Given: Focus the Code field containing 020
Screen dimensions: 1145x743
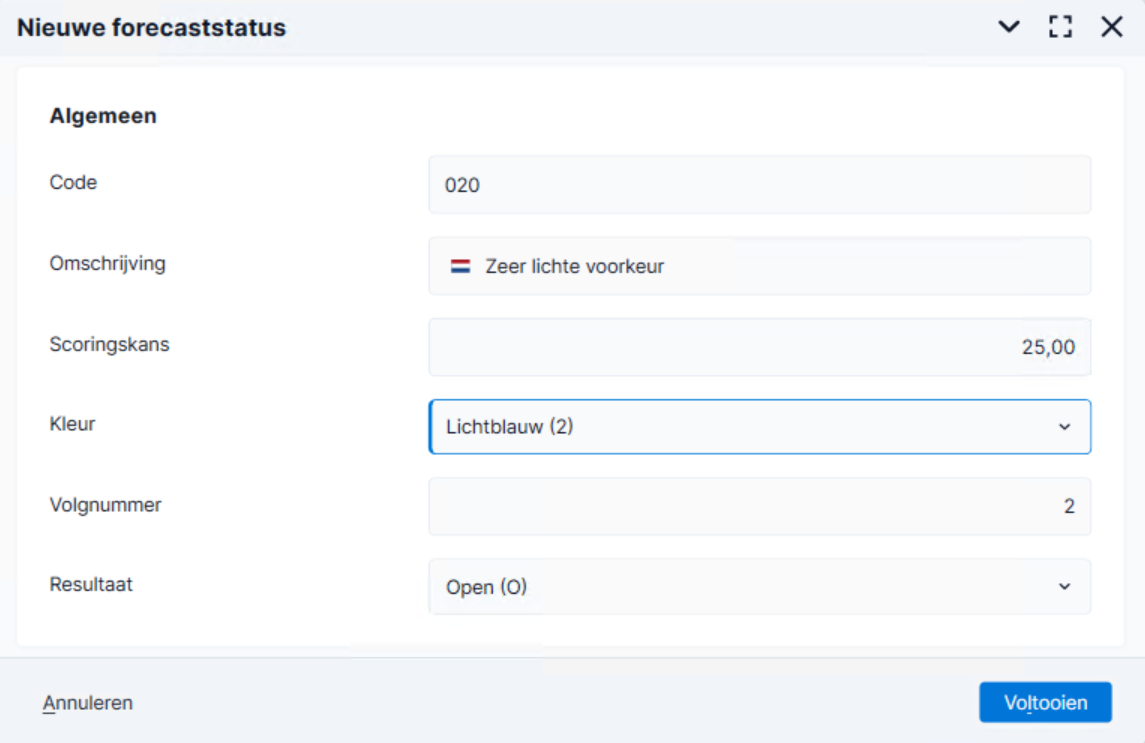Looking at the screenshot, I should 759,185.
